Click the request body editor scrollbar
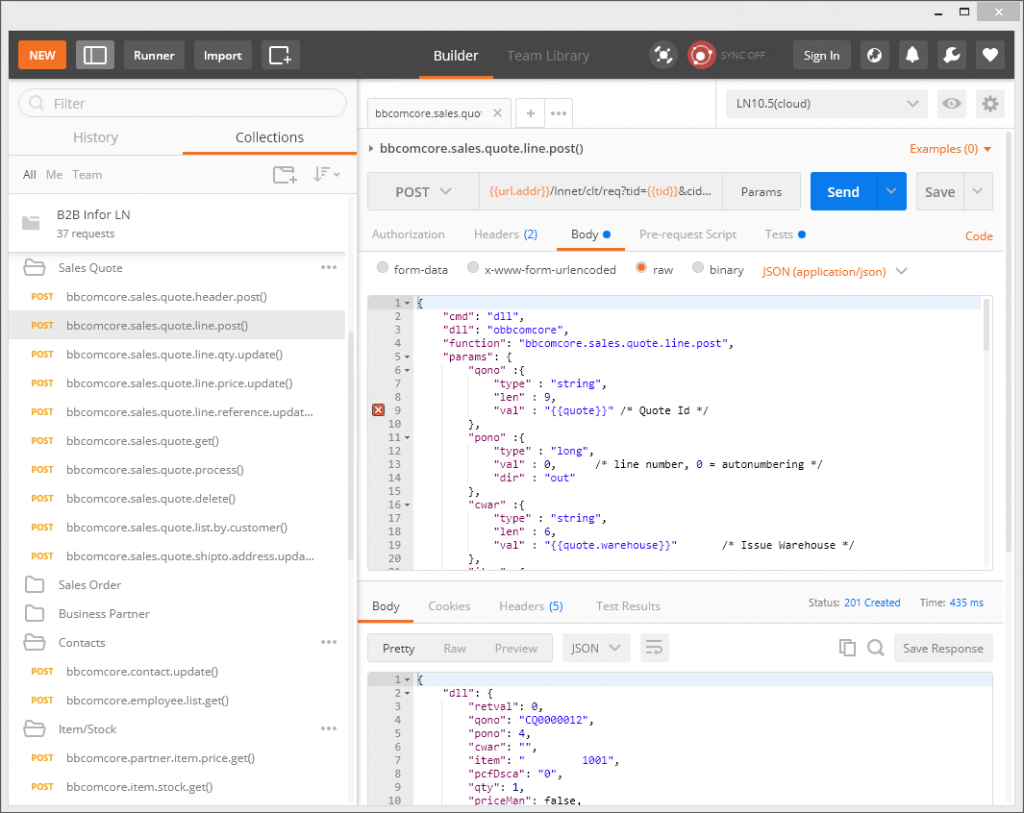The image size is (1024, 813). tap(986, 327)
